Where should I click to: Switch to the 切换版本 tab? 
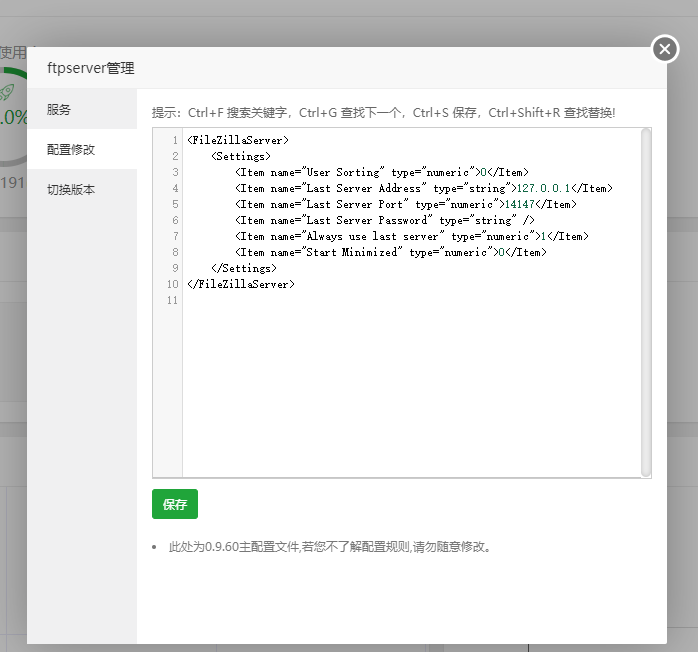click(82, 189)
